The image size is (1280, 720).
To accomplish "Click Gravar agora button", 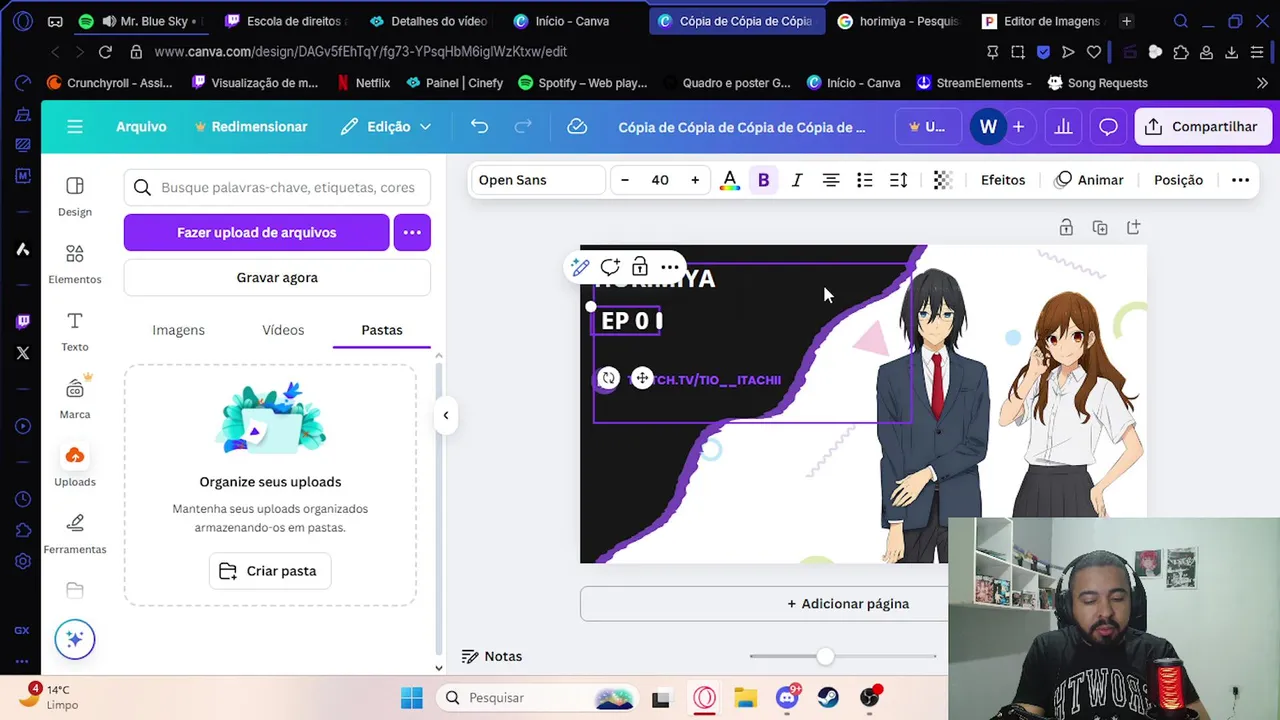I will tap(277, 277).
